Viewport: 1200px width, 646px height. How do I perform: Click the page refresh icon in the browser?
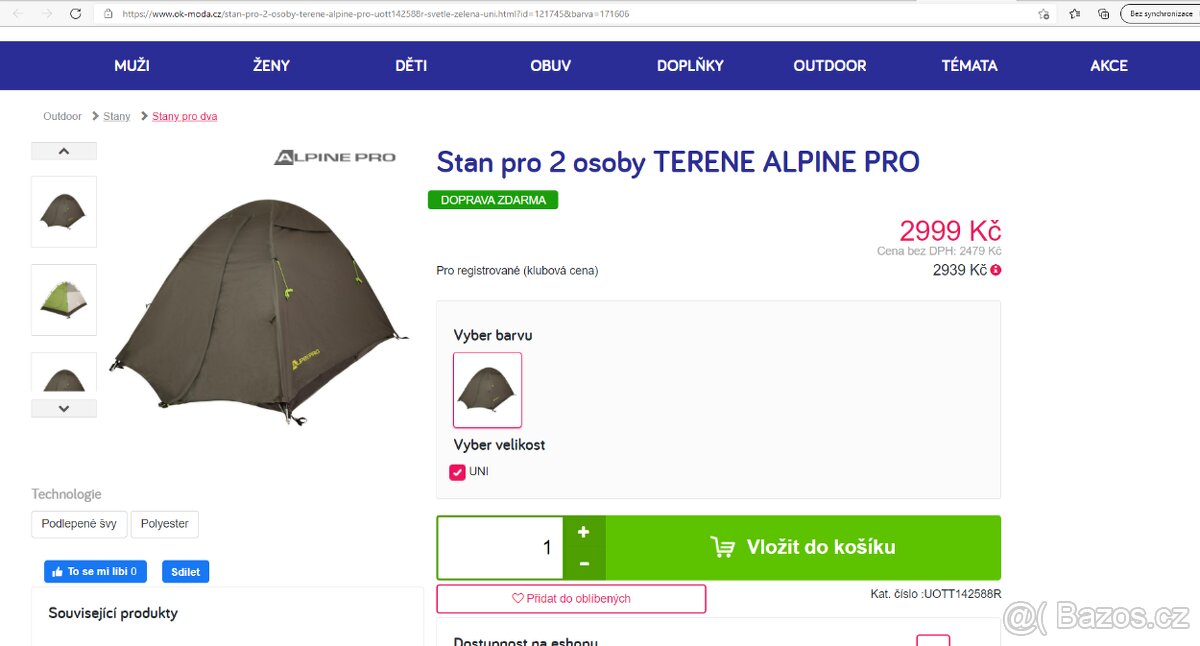coord(75,13)
